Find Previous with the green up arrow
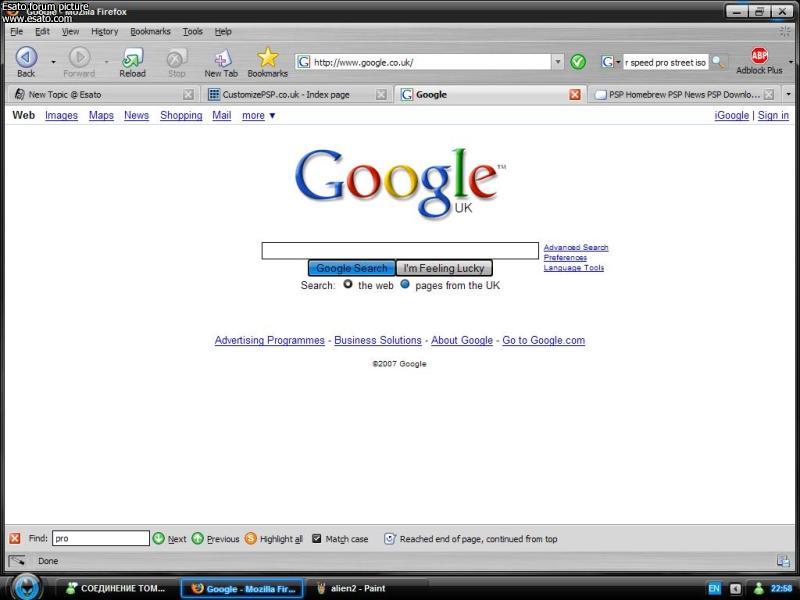 [197, 538]
